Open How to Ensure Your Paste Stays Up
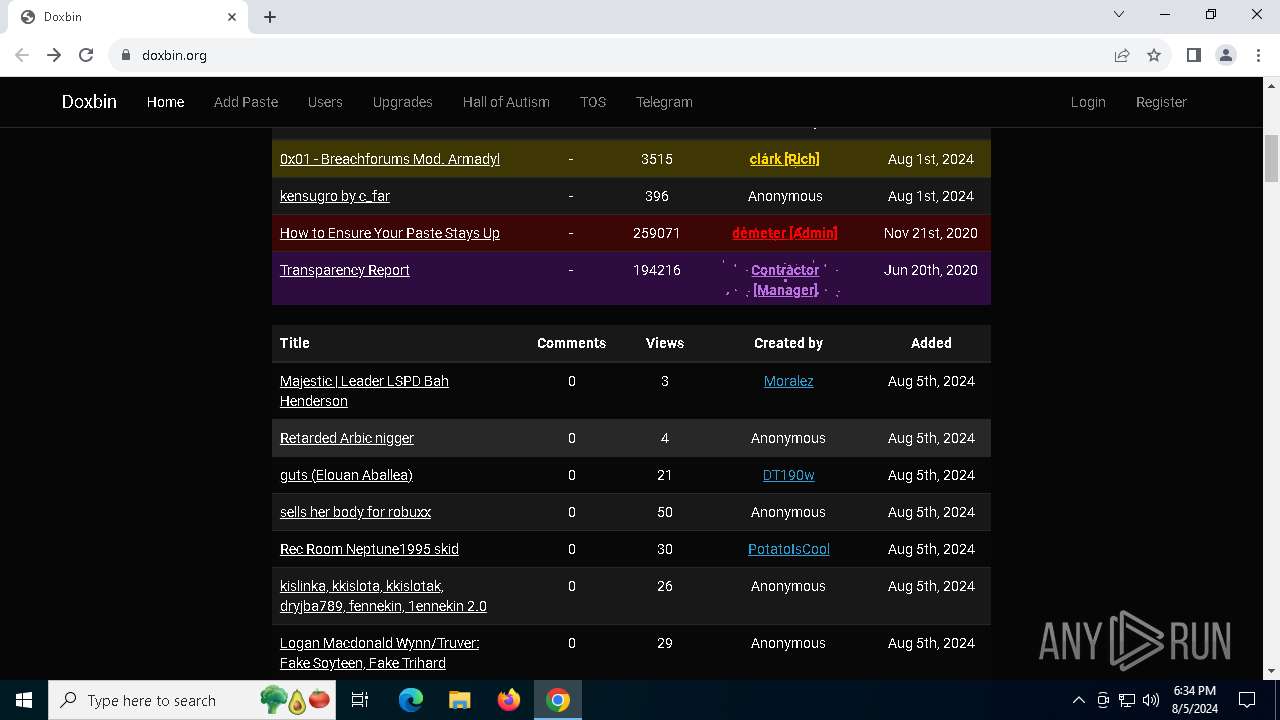The width and height of the screenshot is (1280, 720). (390, 233)
